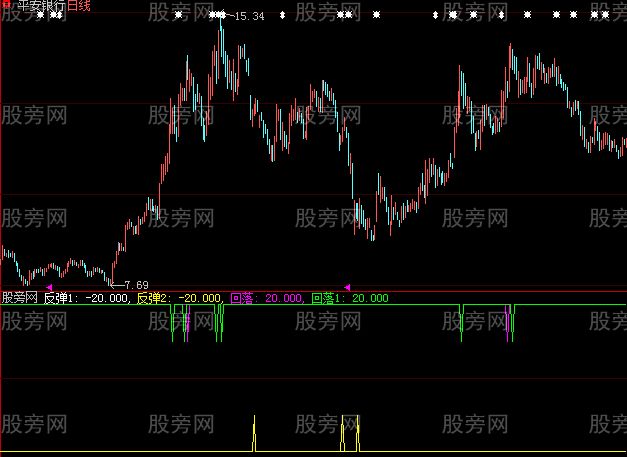Image resolution: width=627 pixels, height=457 pixels.
Task: Click info marker cluster left of 15.34
Action: coord(218,16)
